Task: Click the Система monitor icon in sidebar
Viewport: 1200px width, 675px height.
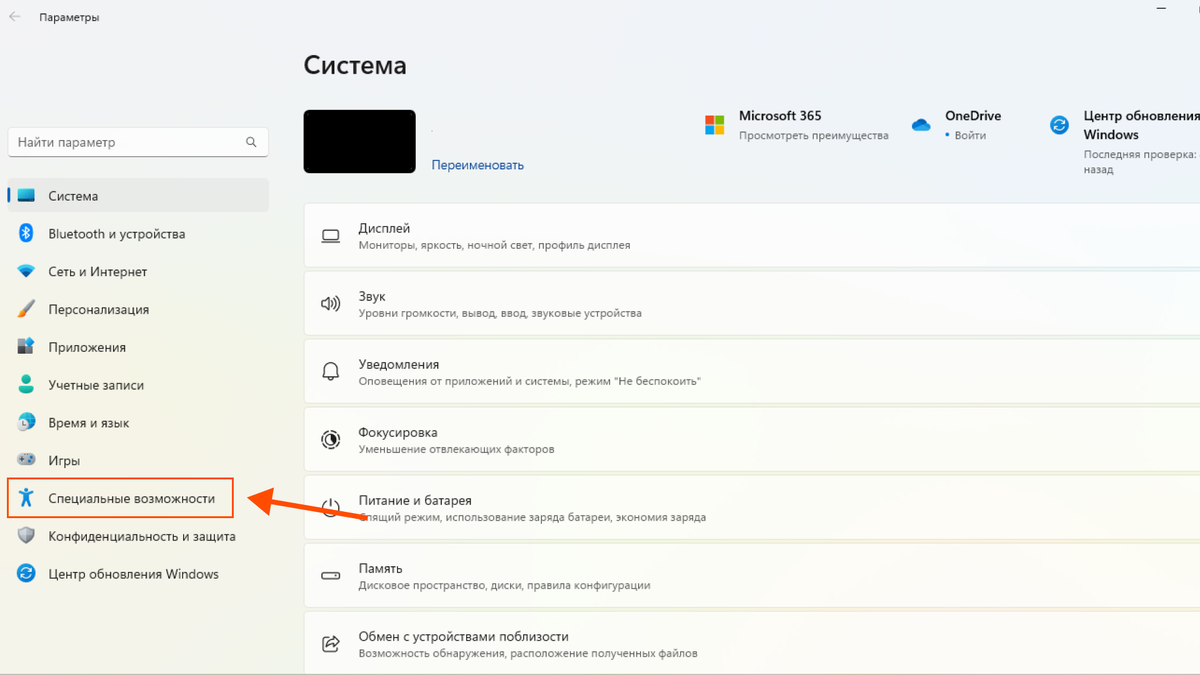Action: pos(27,196)
